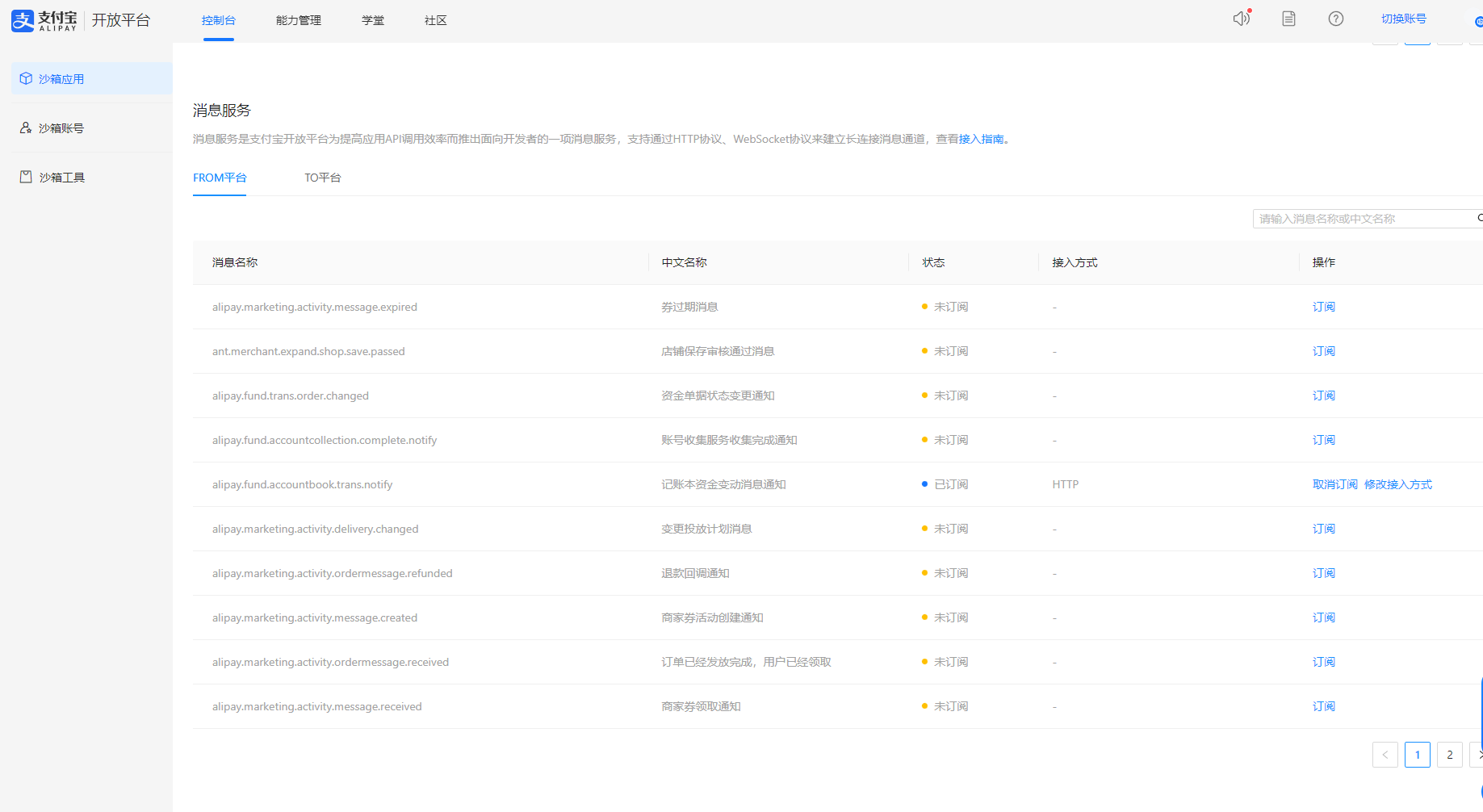Click the 订单已经发放完成，用户已经领取 cell

click(747, 662)
